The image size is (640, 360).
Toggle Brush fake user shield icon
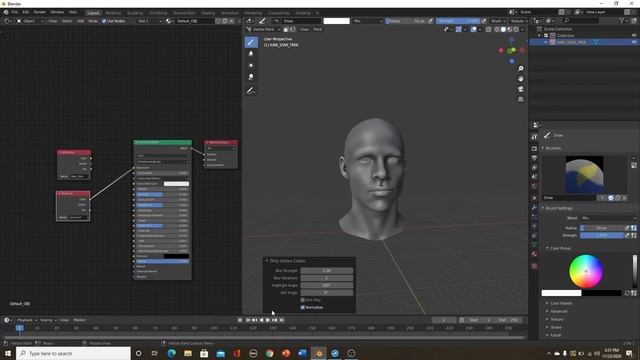pyautogui.click(x=611, y=198)
